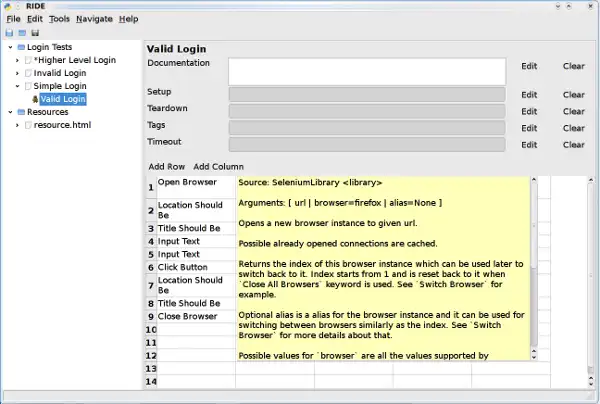This screenshot has height=404, width=600.
Task: Click the Resources folder icon in tree
Action: pyautogui.click(x=21, y=112)
